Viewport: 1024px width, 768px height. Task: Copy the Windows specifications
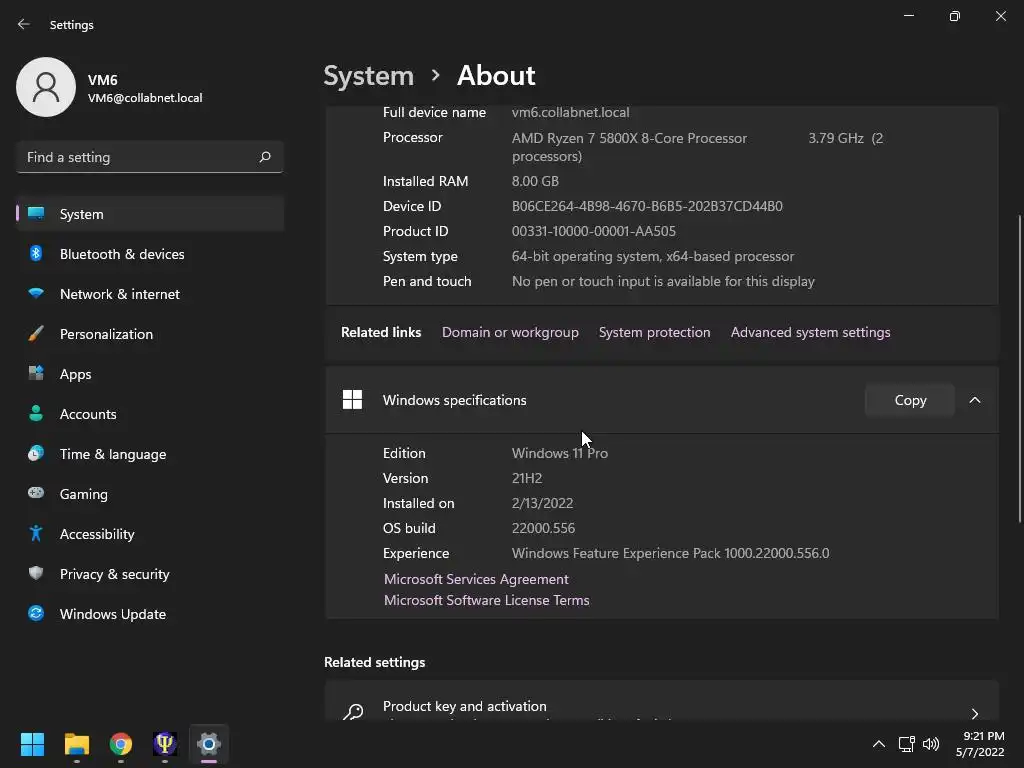[910, 400]
